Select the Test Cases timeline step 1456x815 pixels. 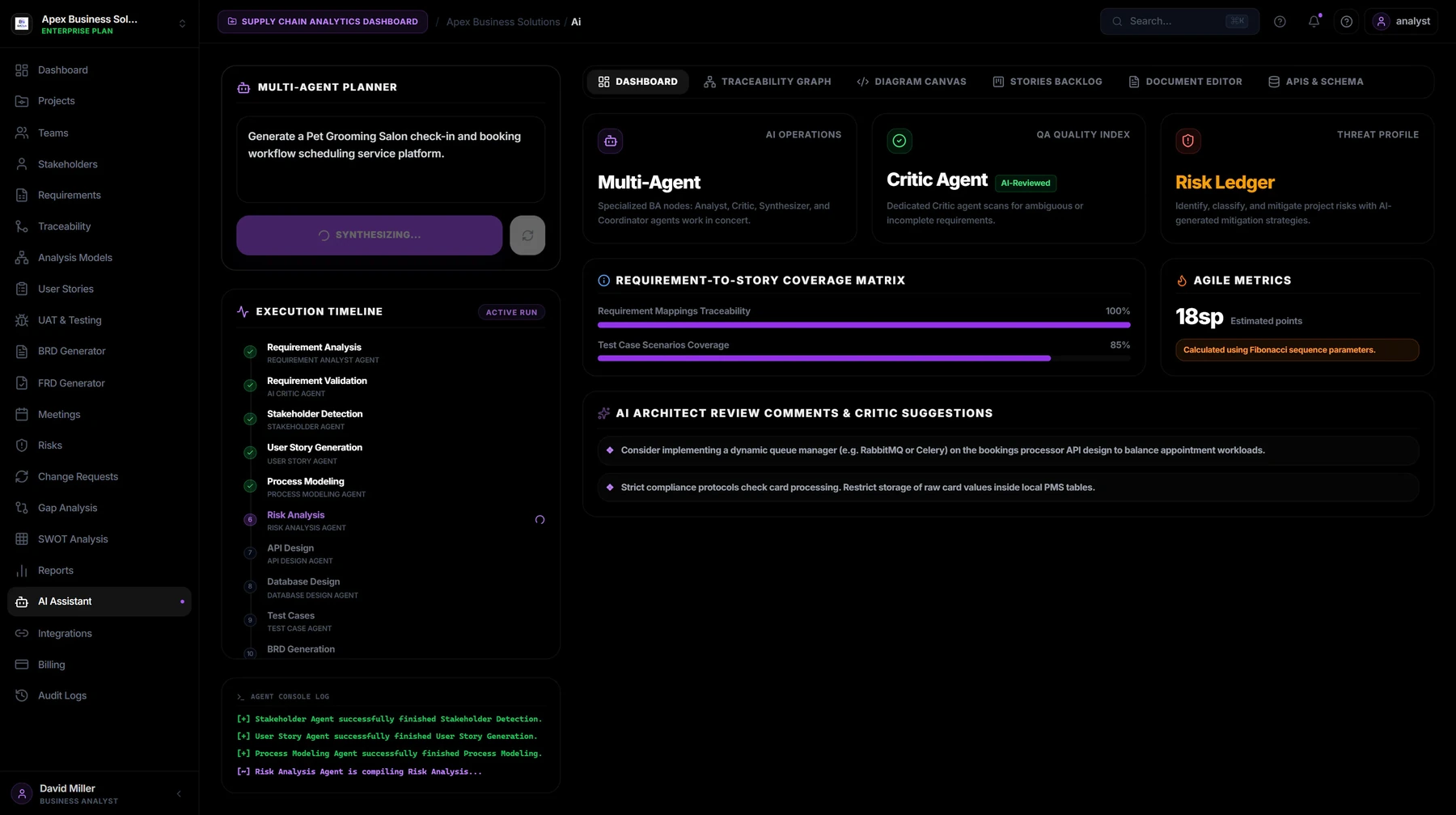coord(391,622)
